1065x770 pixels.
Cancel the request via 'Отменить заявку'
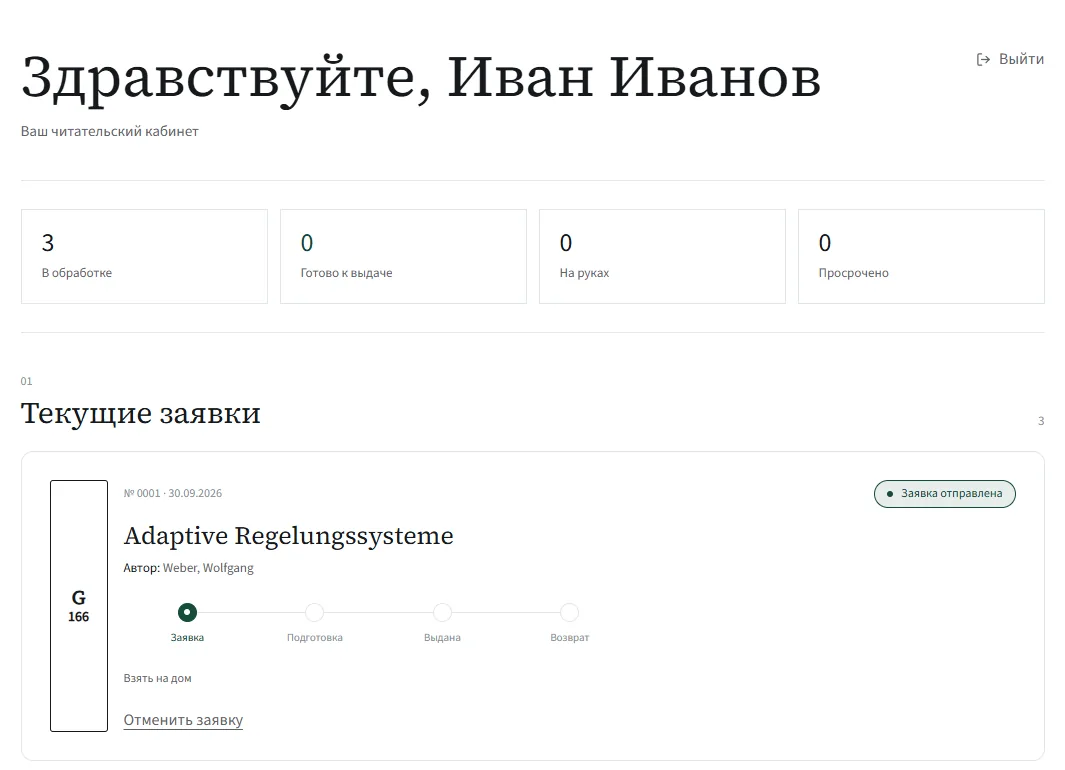click(x=183, y=720)
